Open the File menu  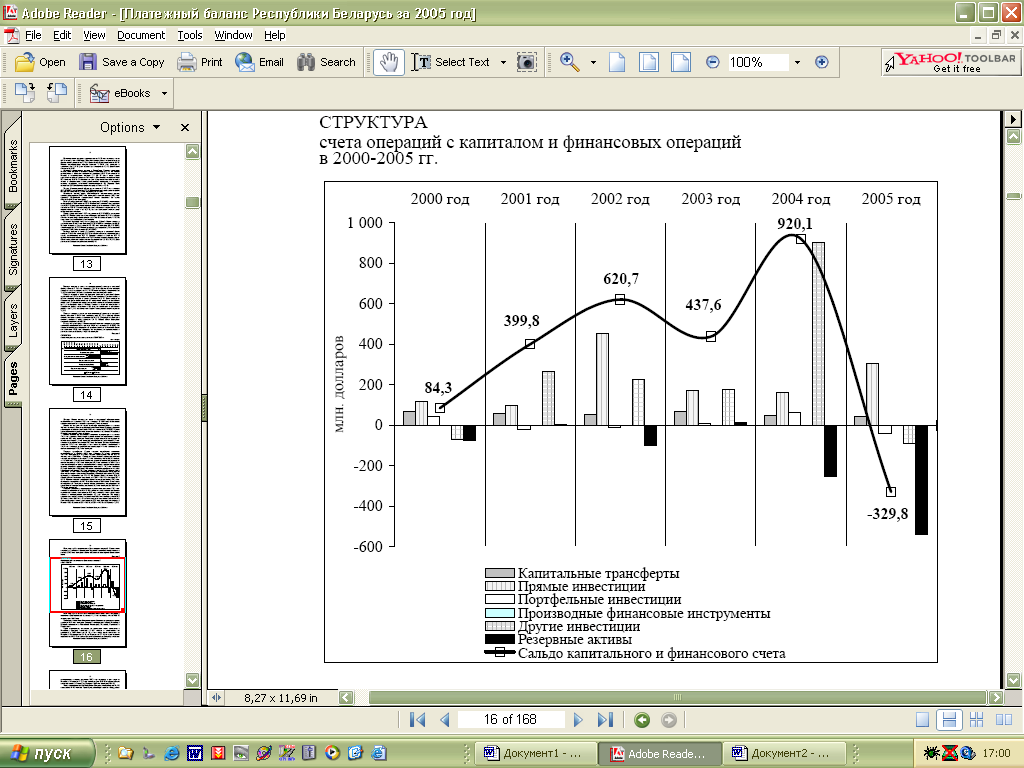(x=33, y=35)
